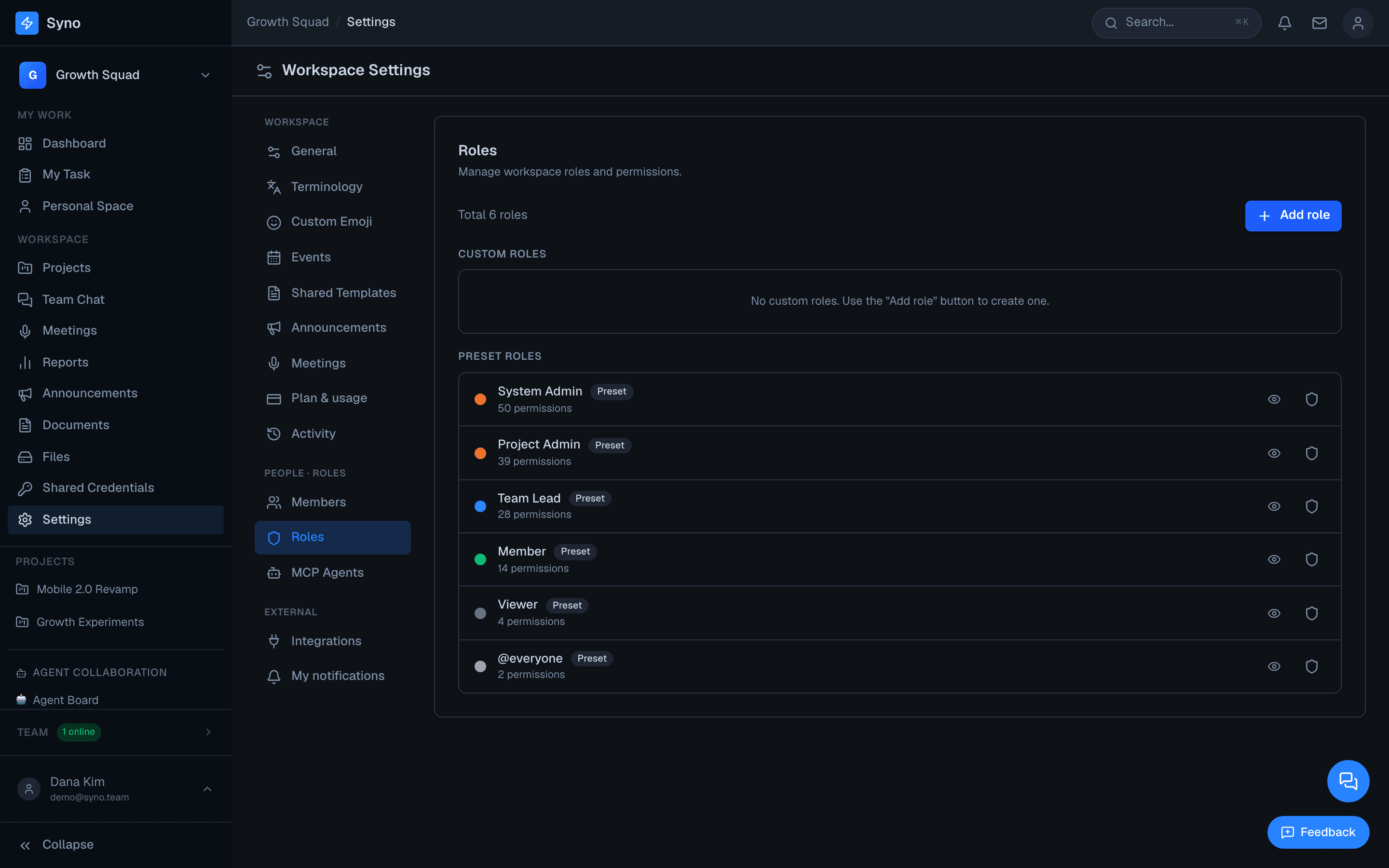Click the Growth Squad G avatar
Image resolution: width=1389 pixels, height=868 pixels.
(x=33, y=75)
